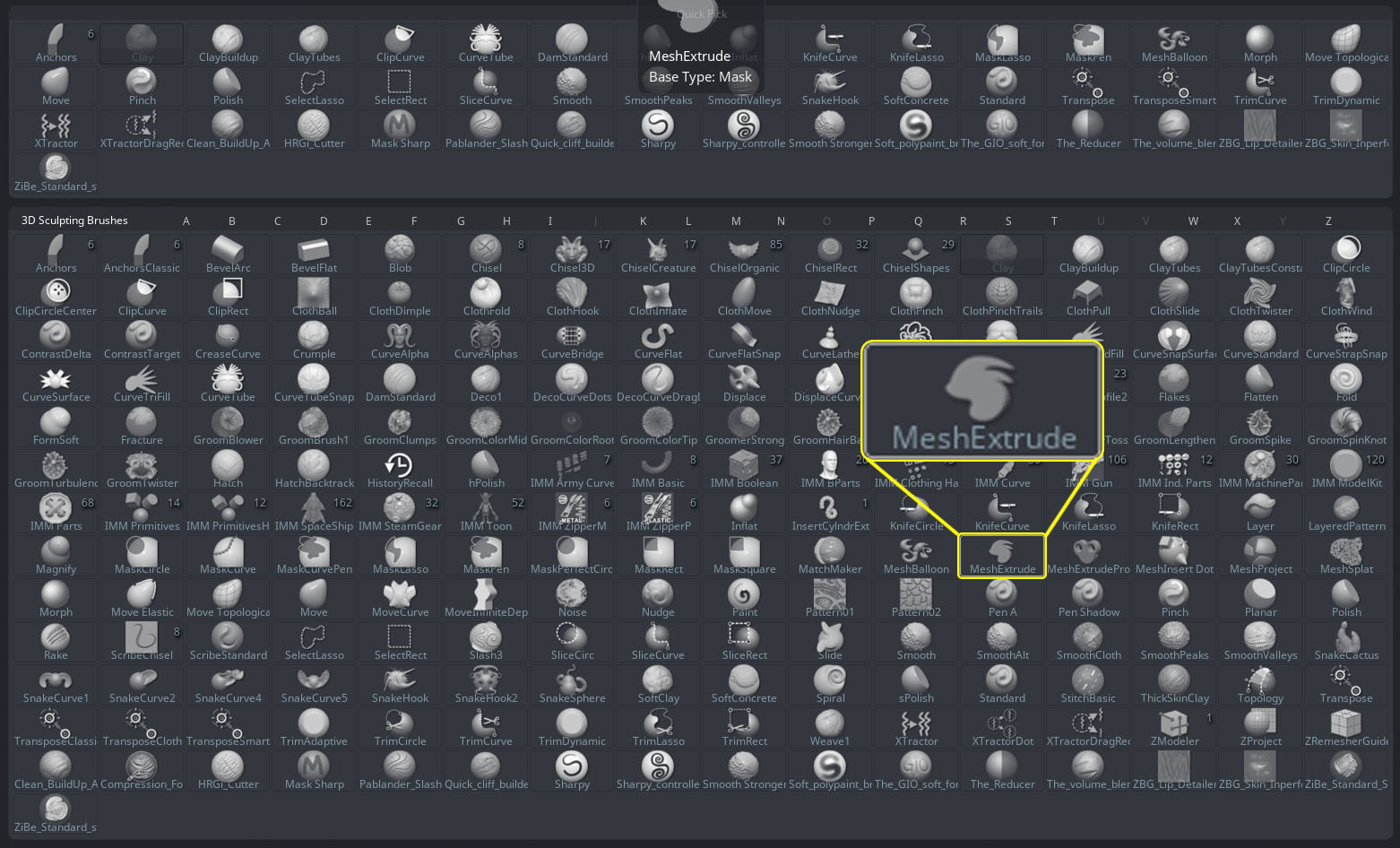Select the ClothWind brush

[1346, 299]
